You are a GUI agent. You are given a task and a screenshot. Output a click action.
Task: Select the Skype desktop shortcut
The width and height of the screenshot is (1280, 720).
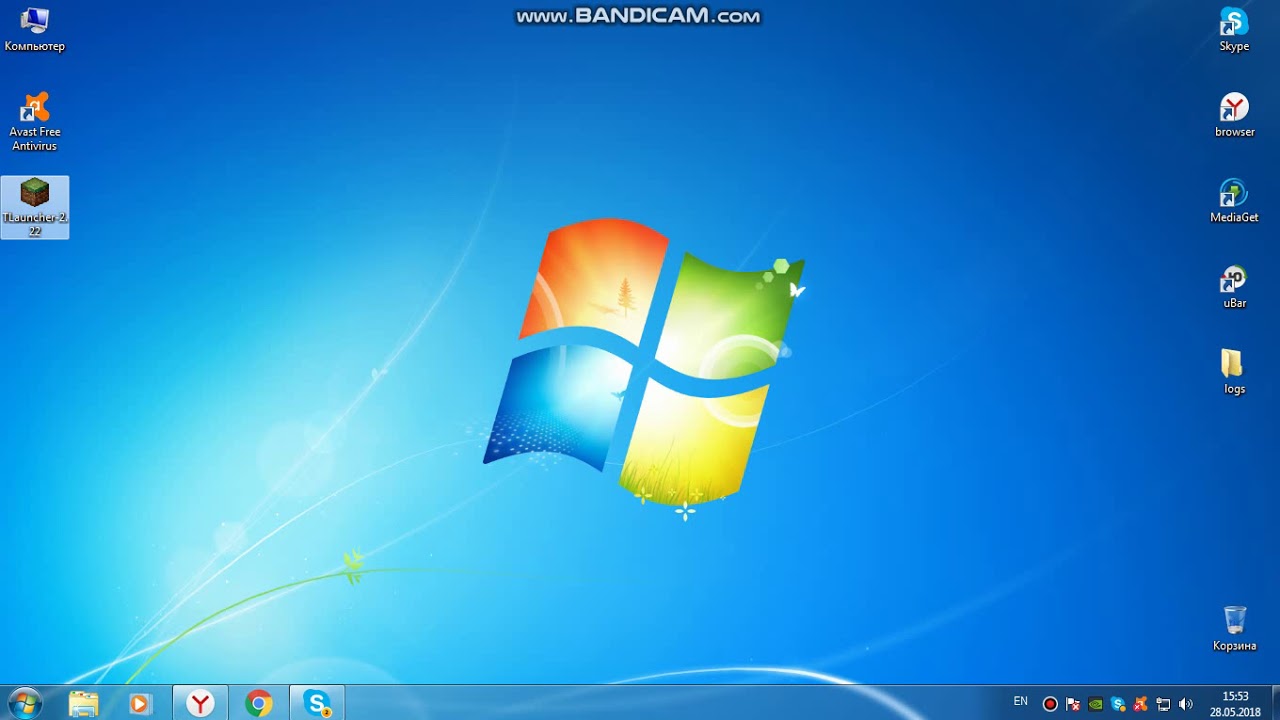tap(1234, 30)
